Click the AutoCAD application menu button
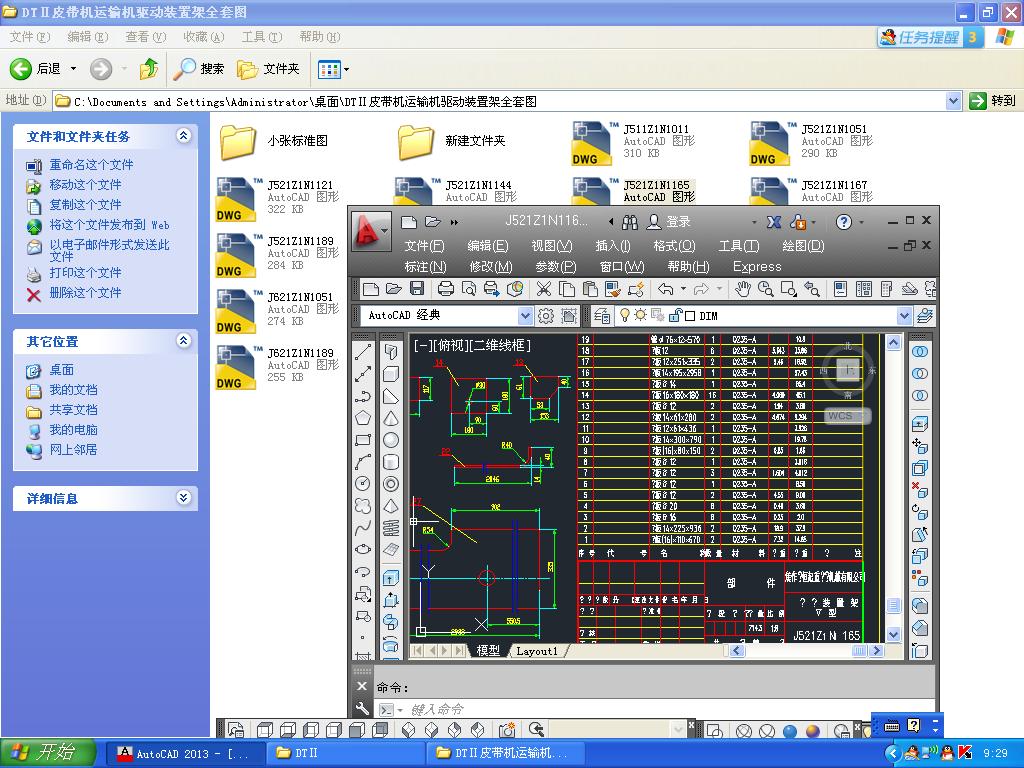 [372, 231]
